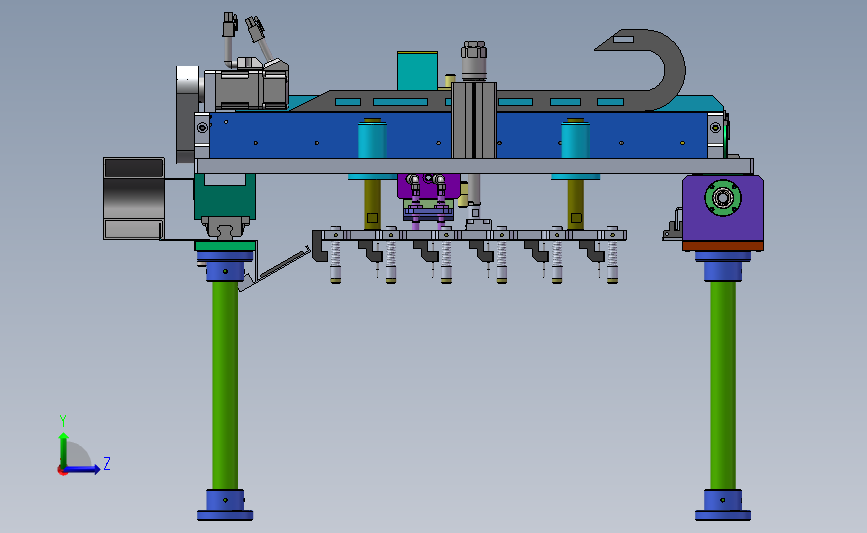867x533 pixels.
Task: Select the long blue horizontal beam
Action: [x=458, y=135]
